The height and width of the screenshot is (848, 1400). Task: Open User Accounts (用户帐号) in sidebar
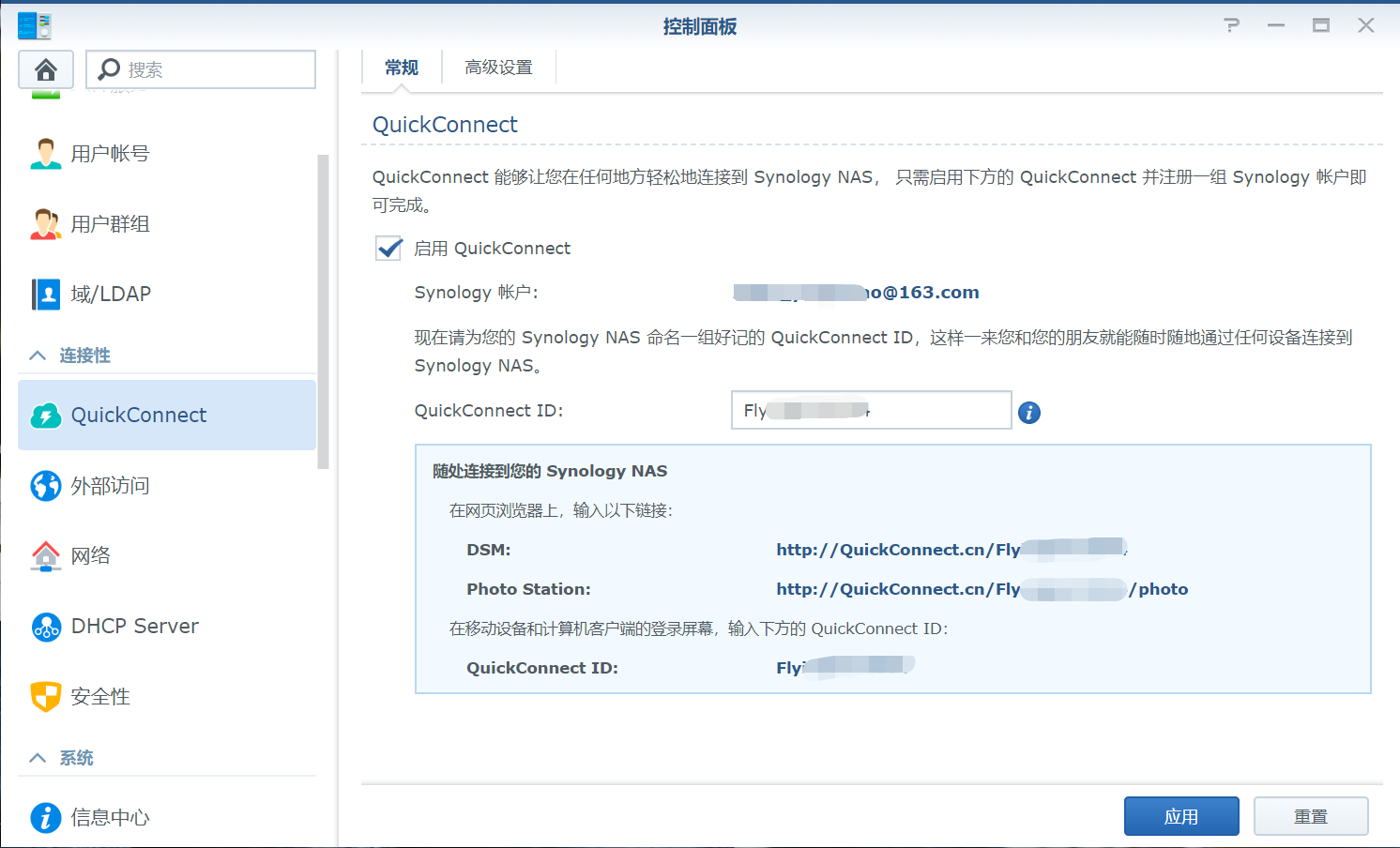point(167,154)
